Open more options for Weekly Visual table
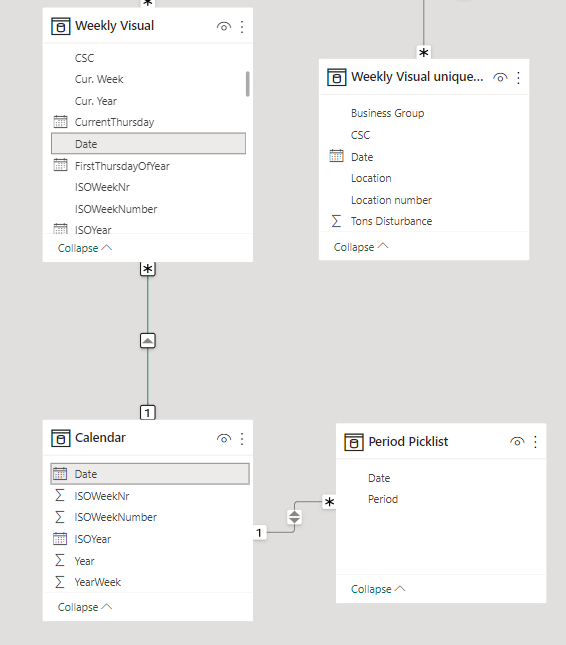 click(242, 27)
